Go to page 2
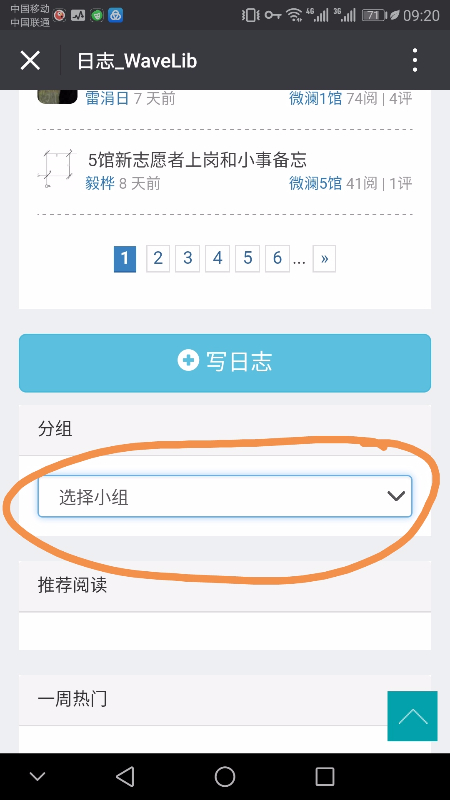Screen dimensions: 450x800 [x=158, y=259]
